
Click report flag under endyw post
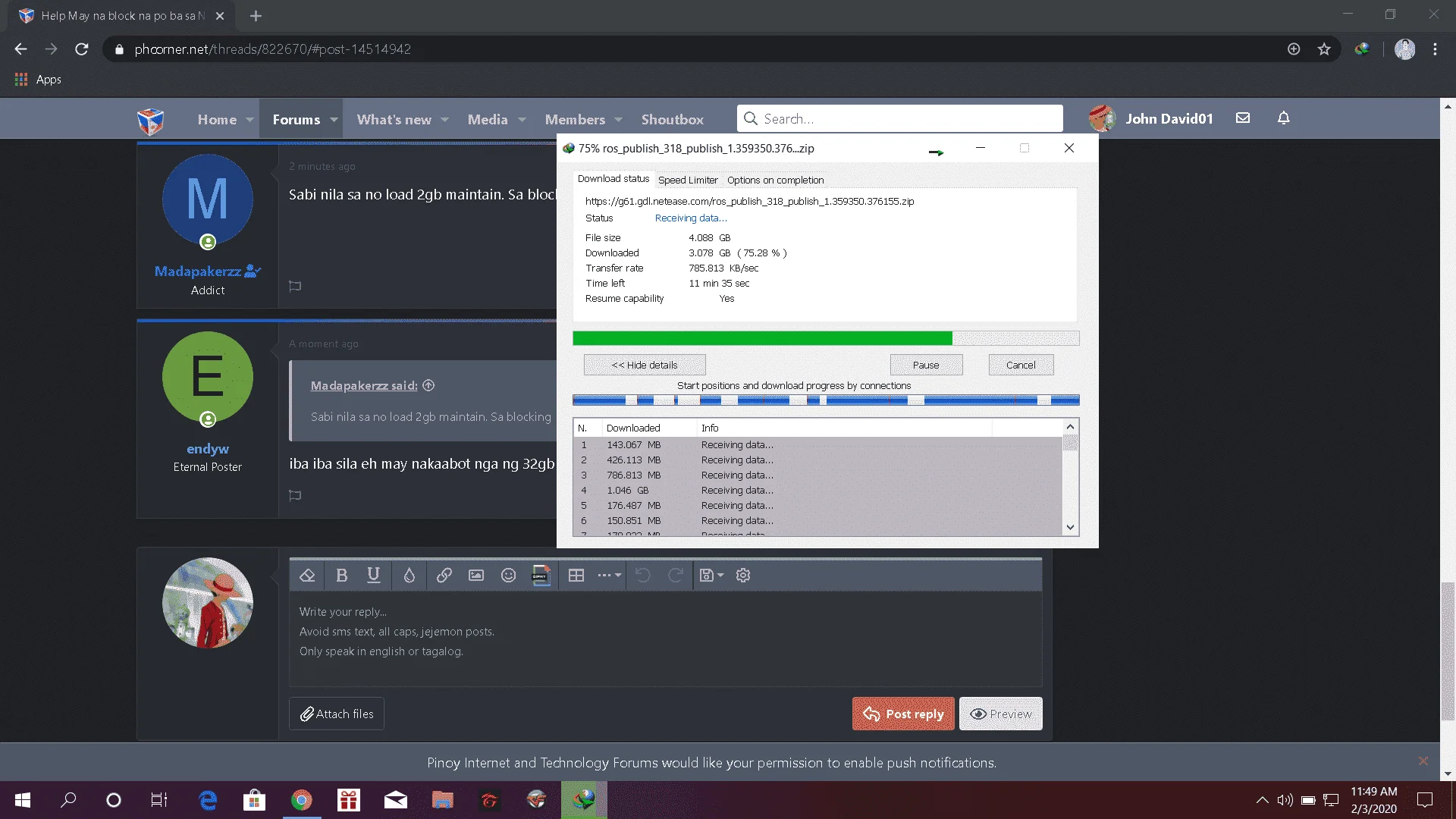[x=295, y=495]
